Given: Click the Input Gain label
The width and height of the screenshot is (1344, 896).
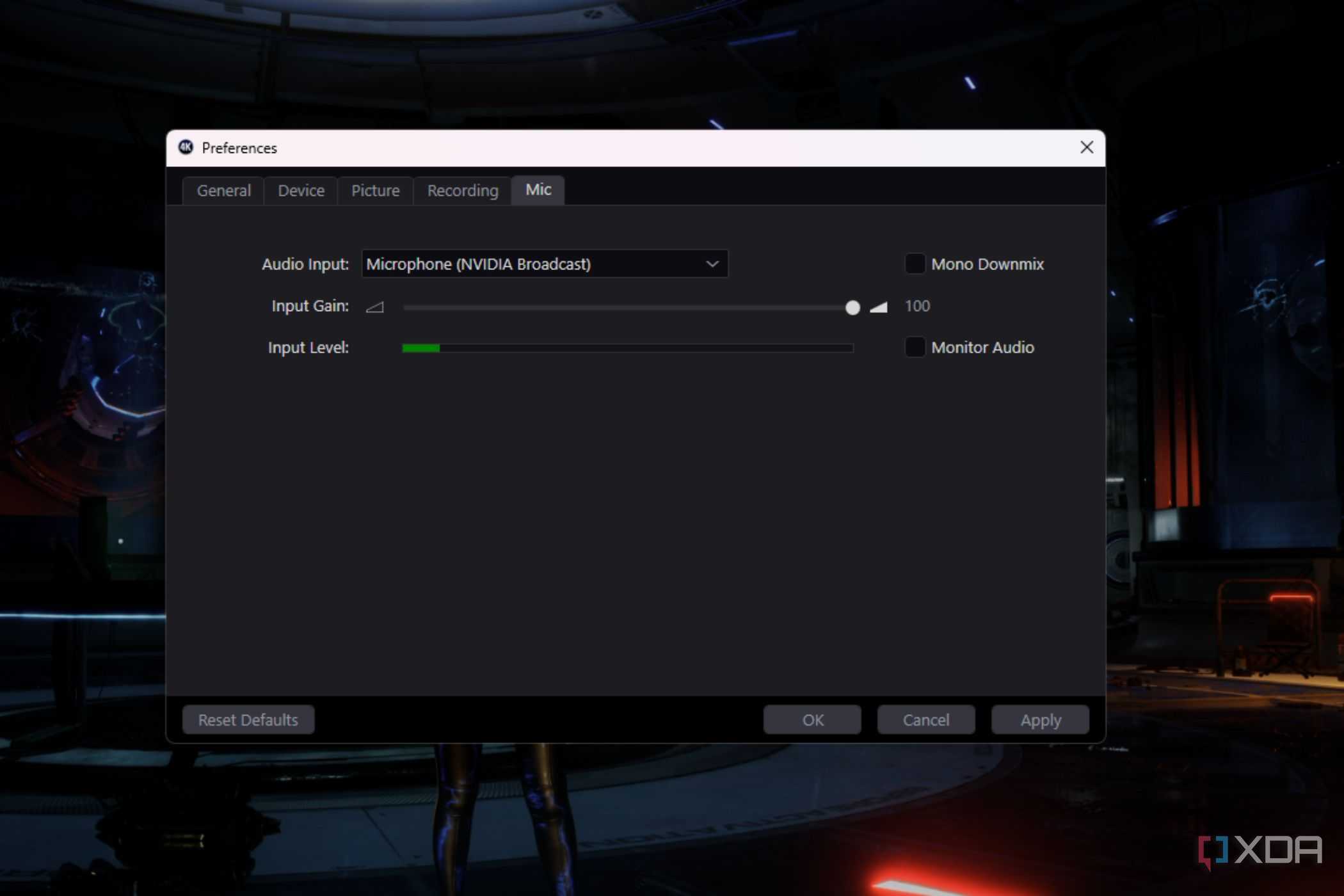Looking at the screenshot, I should click(x=310, y=306).
